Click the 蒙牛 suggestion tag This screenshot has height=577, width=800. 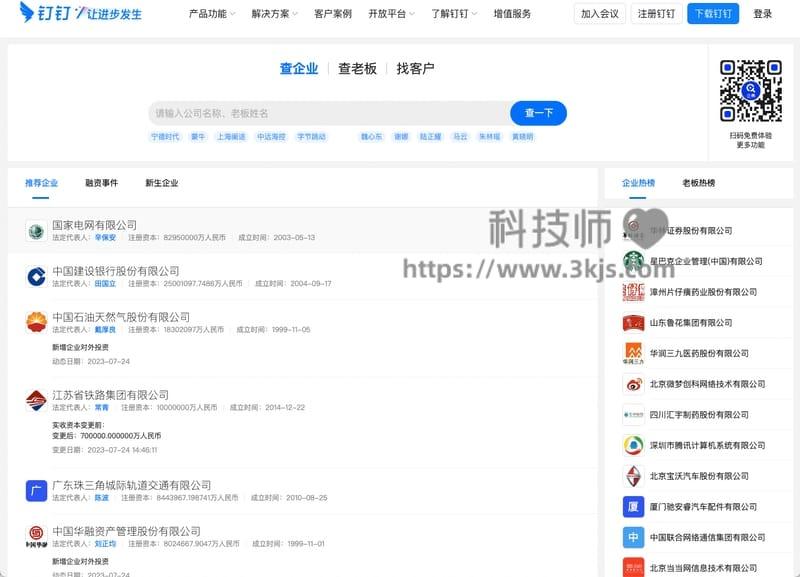click(198, 137)
